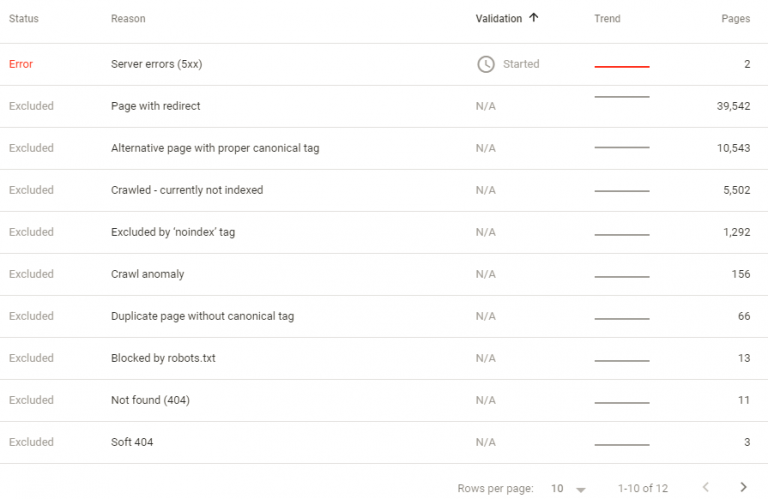The image size is (768, 499).
Task: Select the Soft 404 row
Action: (x=384, y=443)
